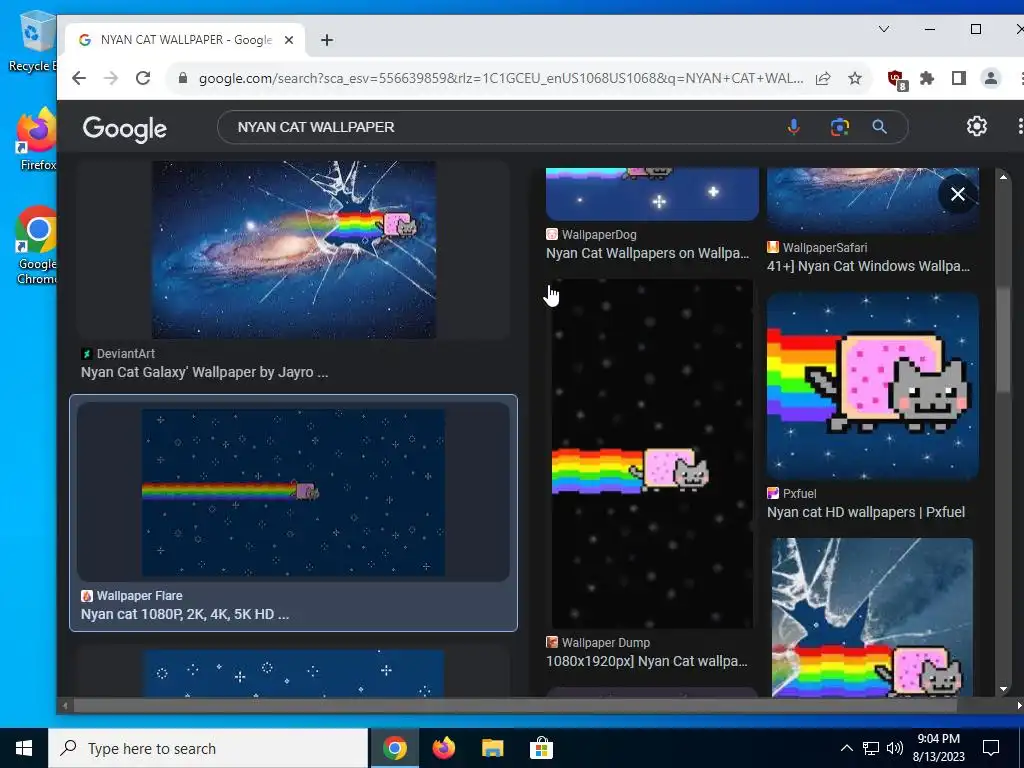
Task: Share this page from address bar
Action: [823, 78]
